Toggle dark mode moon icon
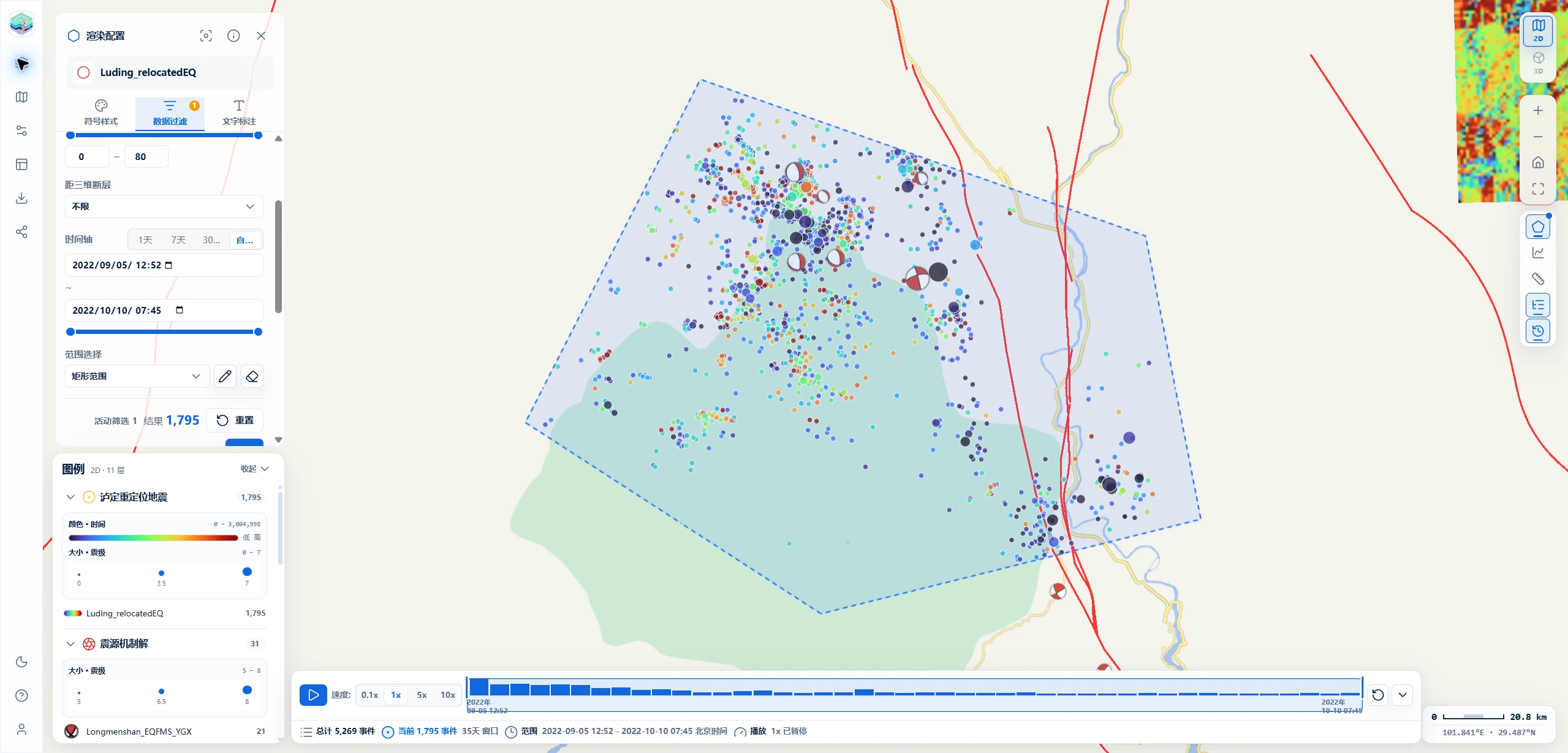The image size is (1568, 753). 22,662
